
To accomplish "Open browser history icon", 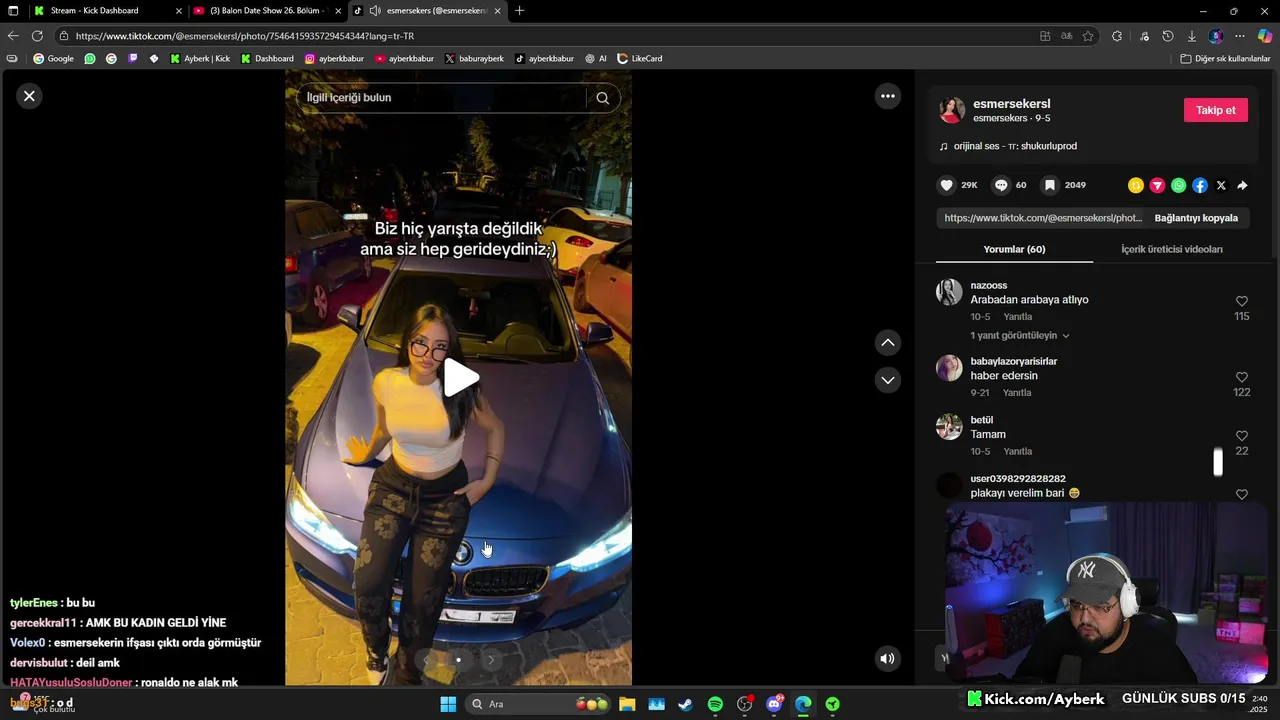I will (1168, 36).
